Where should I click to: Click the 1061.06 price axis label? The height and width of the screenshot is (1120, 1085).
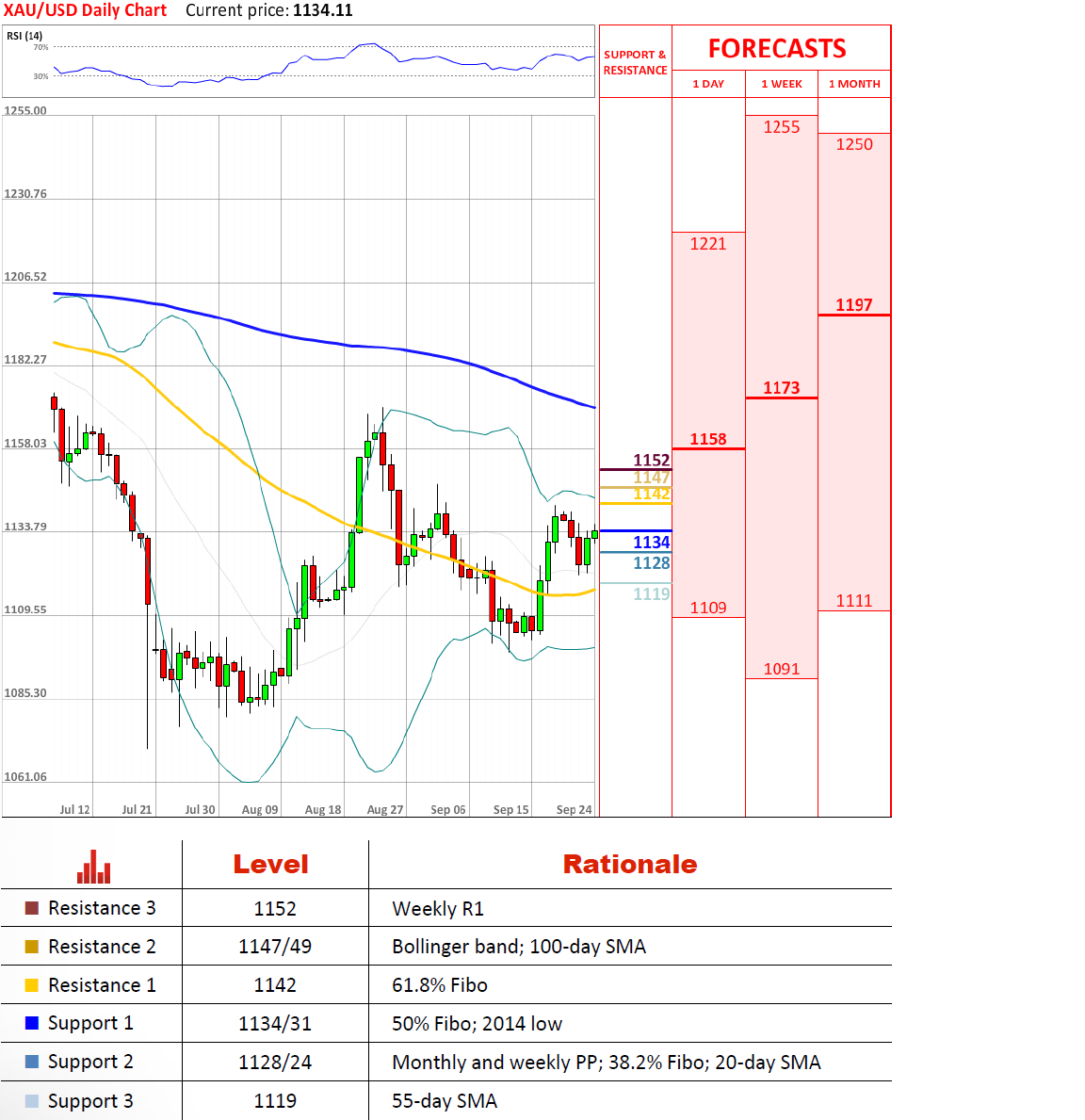(25, 776)
